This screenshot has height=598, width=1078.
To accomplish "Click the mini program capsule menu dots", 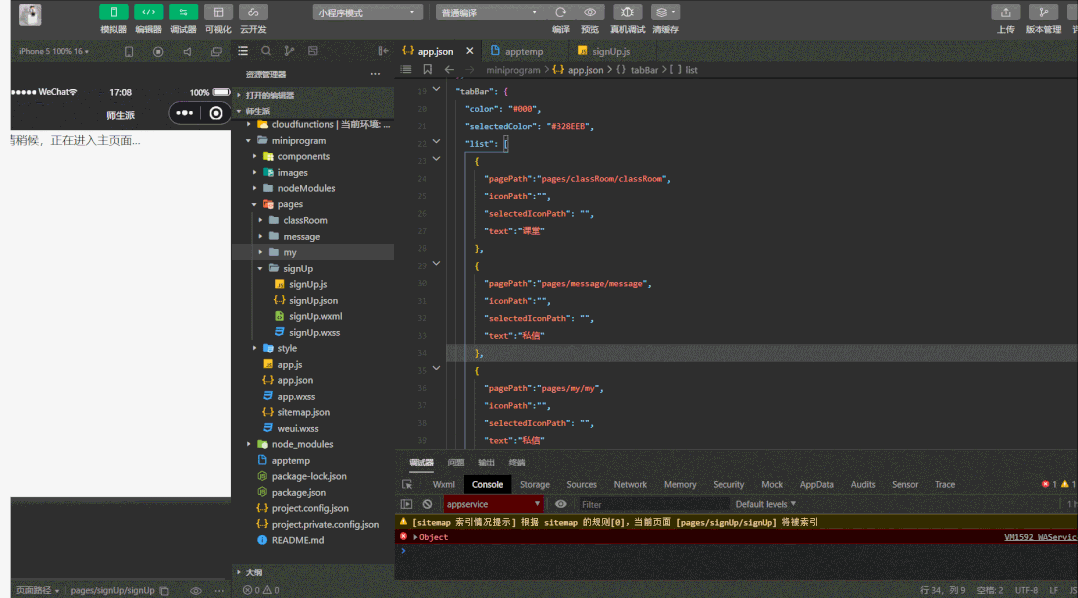I will point(184,113).
